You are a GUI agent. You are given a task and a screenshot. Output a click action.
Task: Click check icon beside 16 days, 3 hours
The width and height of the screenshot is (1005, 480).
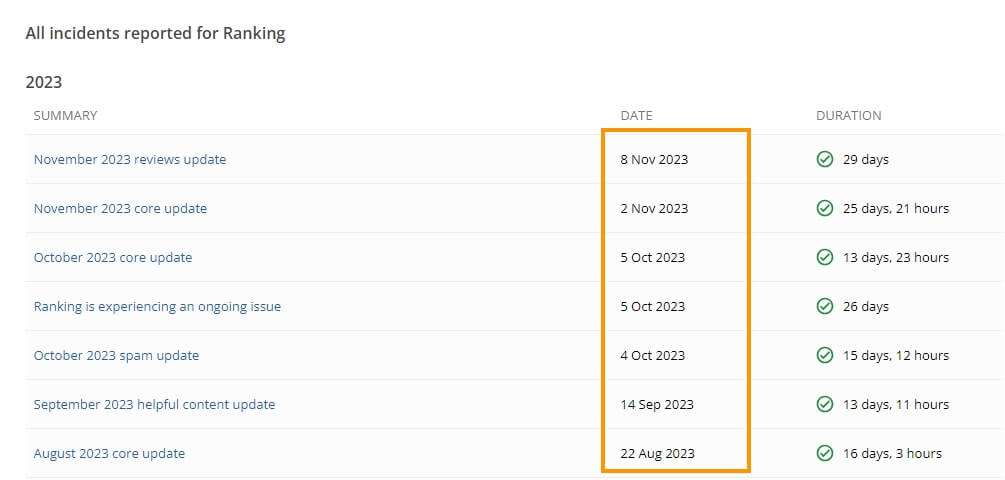[x=825, y=453]
